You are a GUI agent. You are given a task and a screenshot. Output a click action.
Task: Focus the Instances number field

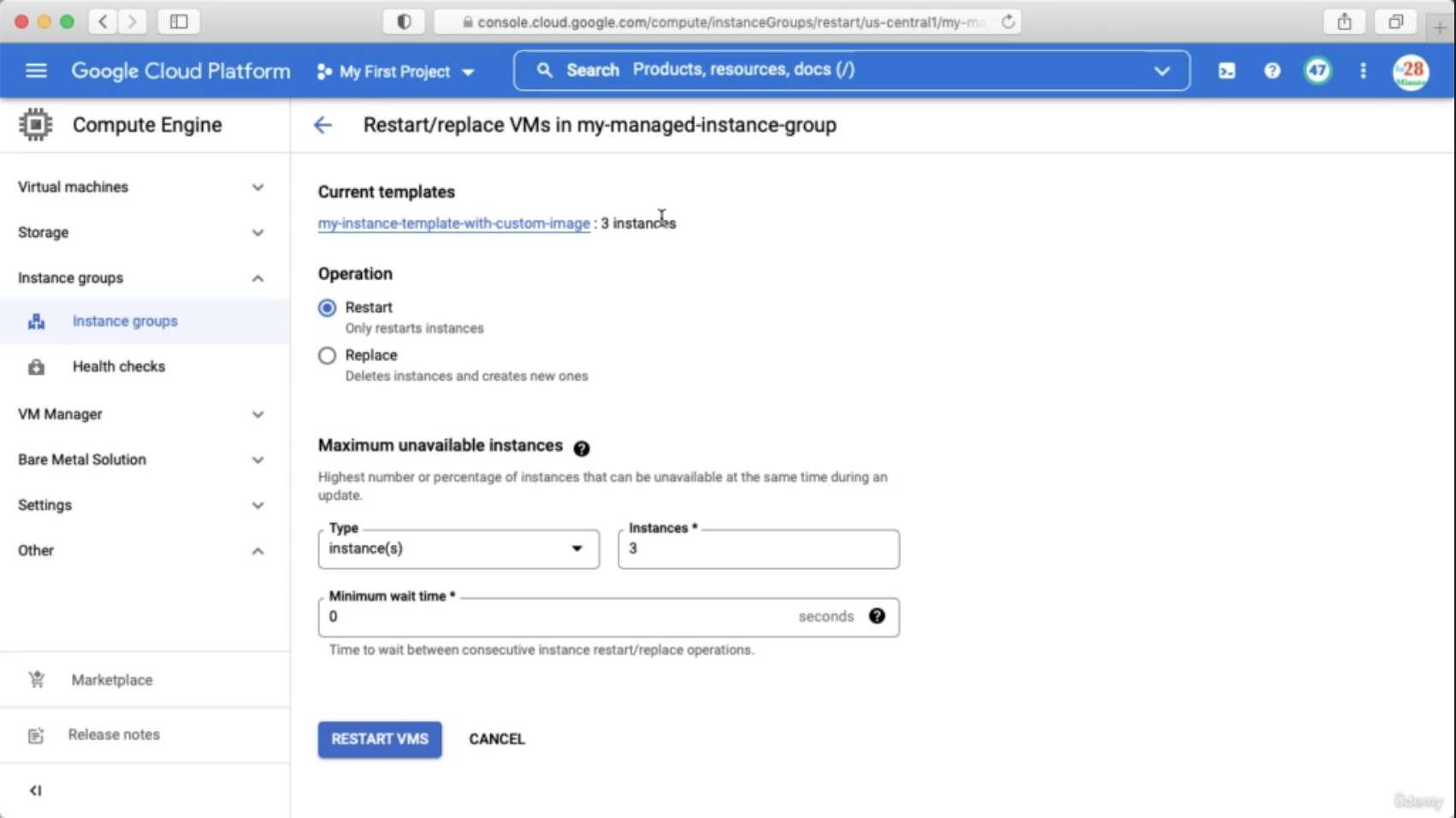[759, 549]
